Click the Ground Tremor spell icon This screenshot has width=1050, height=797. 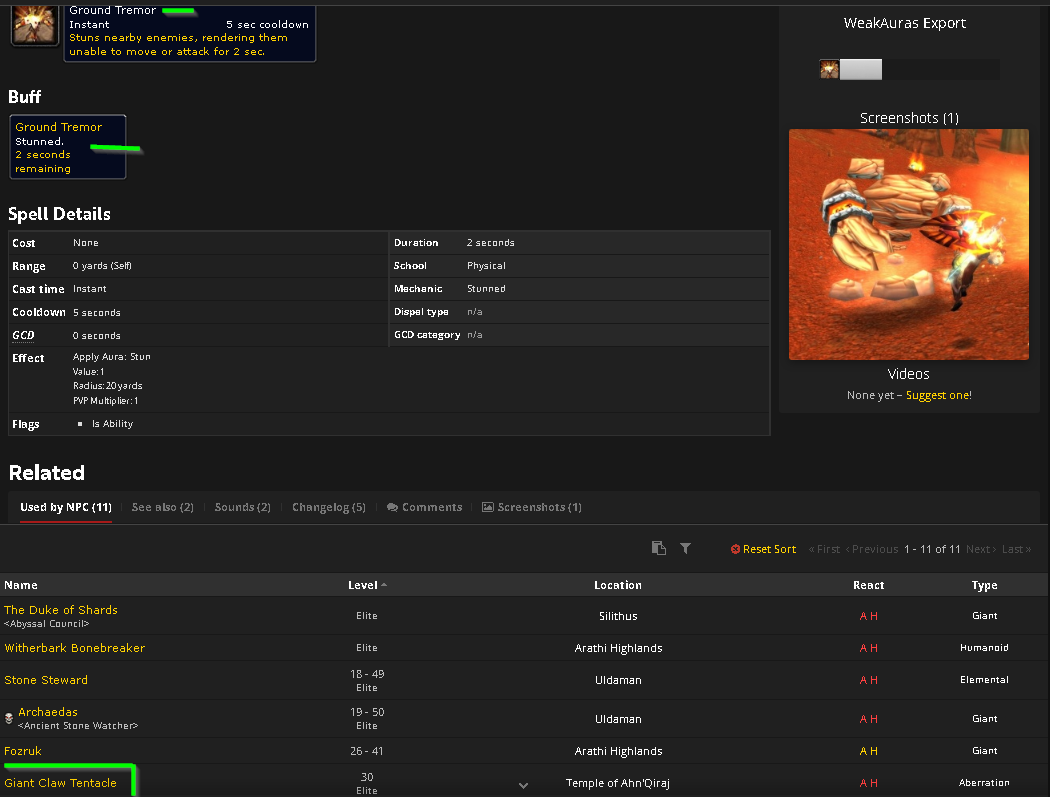coord(34,22)
